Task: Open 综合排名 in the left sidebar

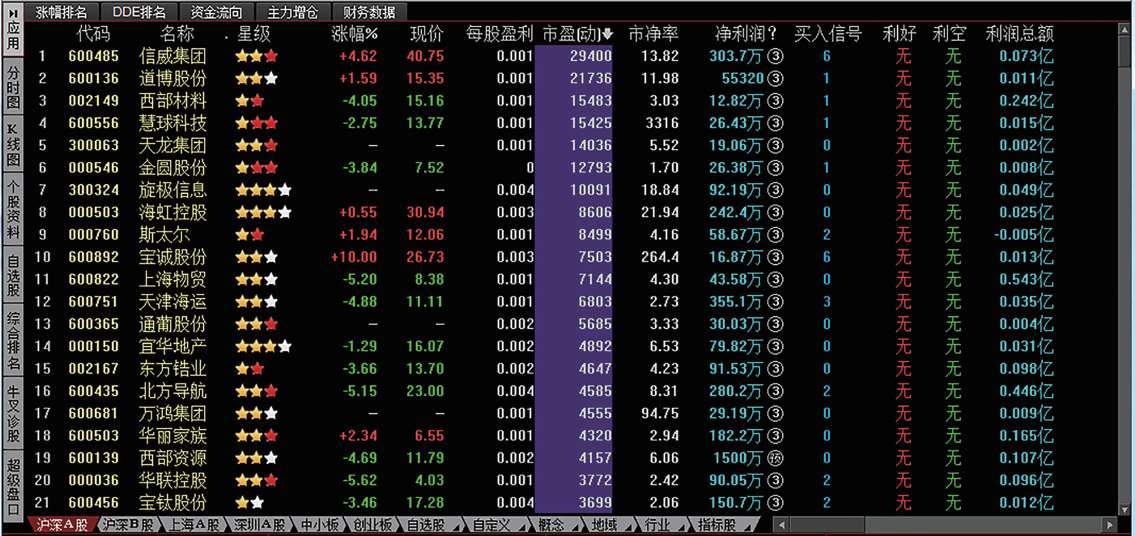Action: (13, 340)
